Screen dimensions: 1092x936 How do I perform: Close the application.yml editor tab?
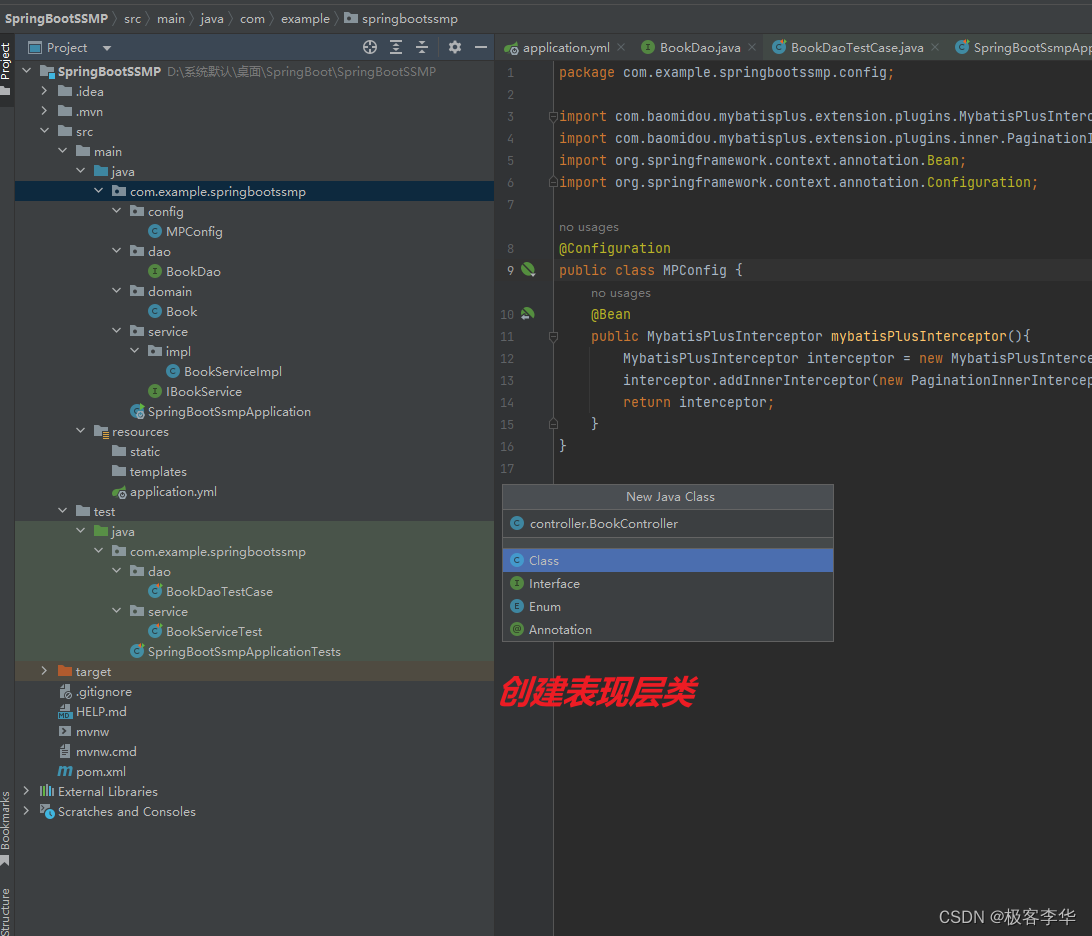[x=621, y=47]
